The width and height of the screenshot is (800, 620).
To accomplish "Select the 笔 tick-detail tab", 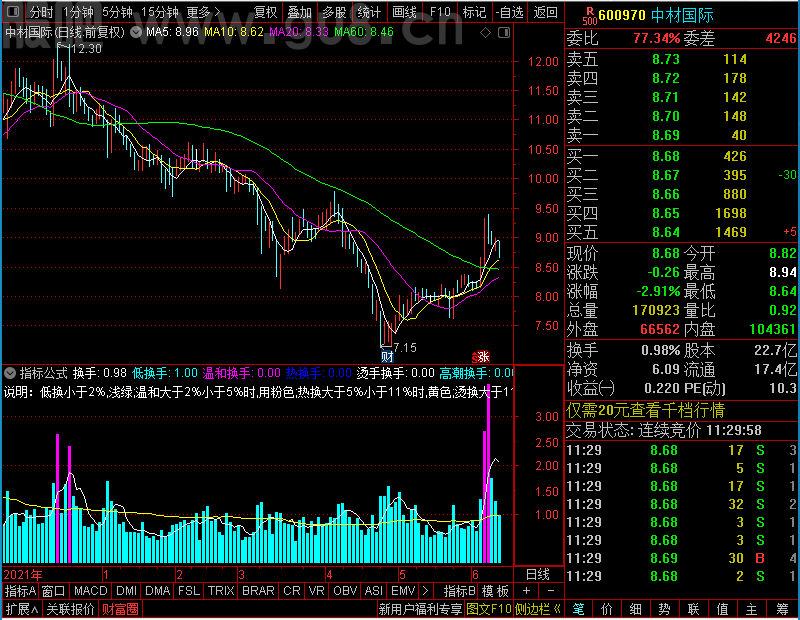I will pyautogui.click(x=578, y=609).
